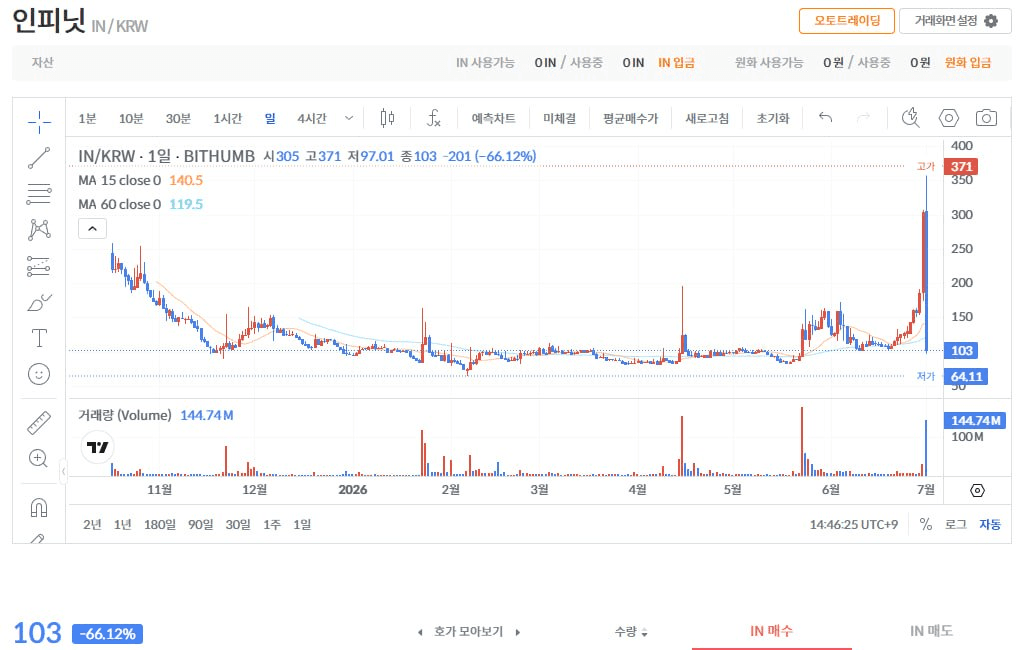1023x650 pixels.
Task: Toggle logarithmic scale with 로그
Action: [955, 524]
